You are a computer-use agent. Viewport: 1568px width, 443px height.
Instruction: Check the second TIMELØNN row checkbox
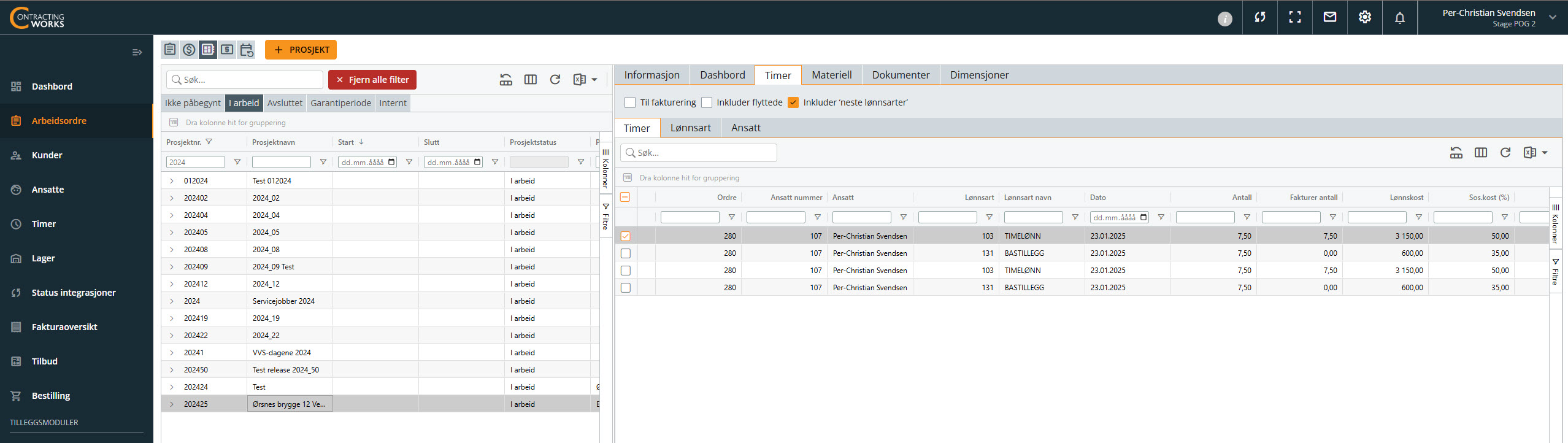[x=626, y=271]
